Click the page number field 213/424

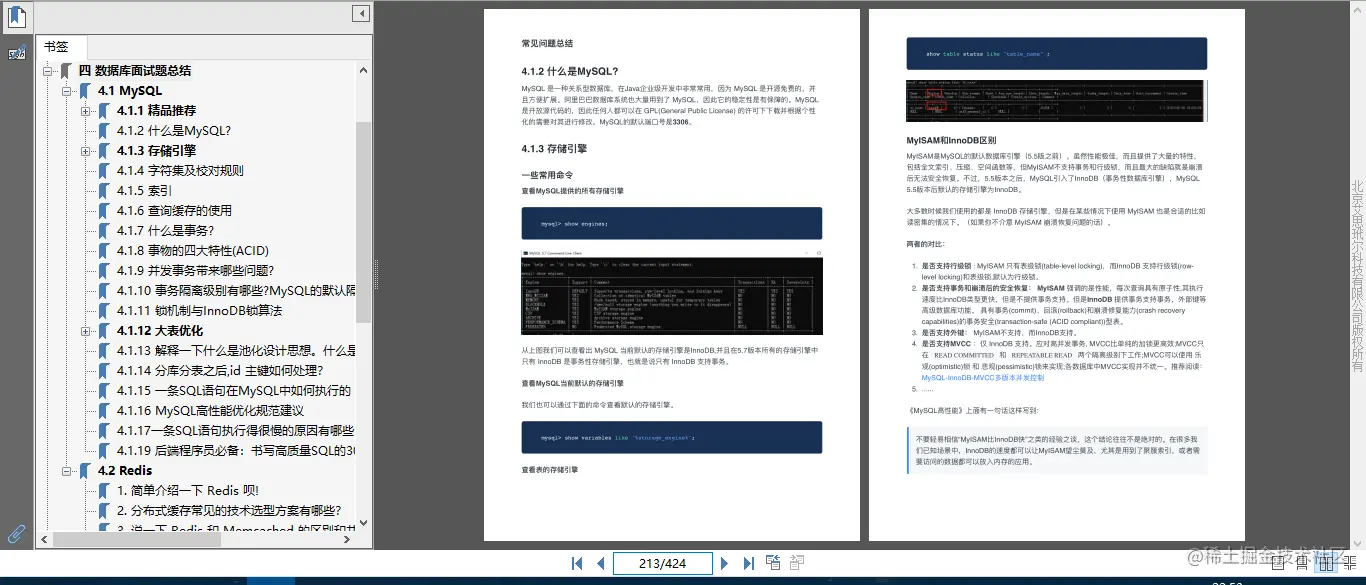click(x=662, y=563)
